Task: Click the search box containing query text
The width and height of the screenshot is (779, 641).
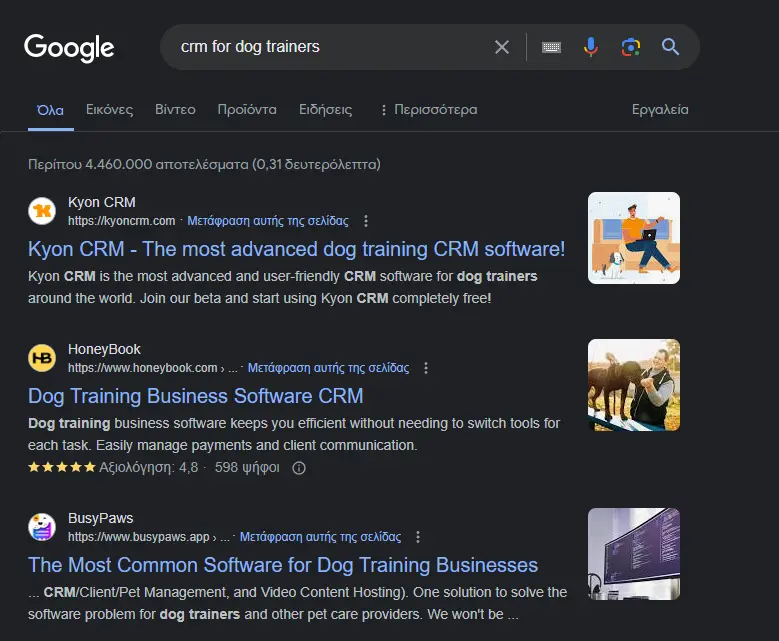Action: [330, 47]
